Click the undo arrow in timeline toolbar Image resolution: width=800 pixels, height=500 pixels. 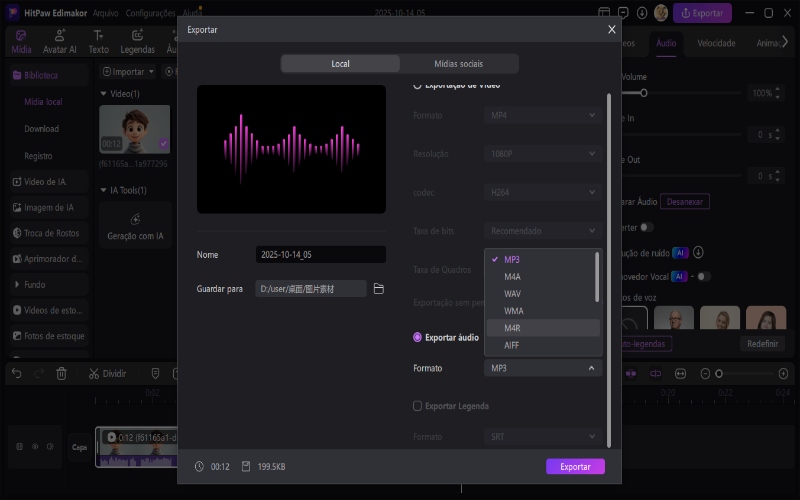(16, 373)
